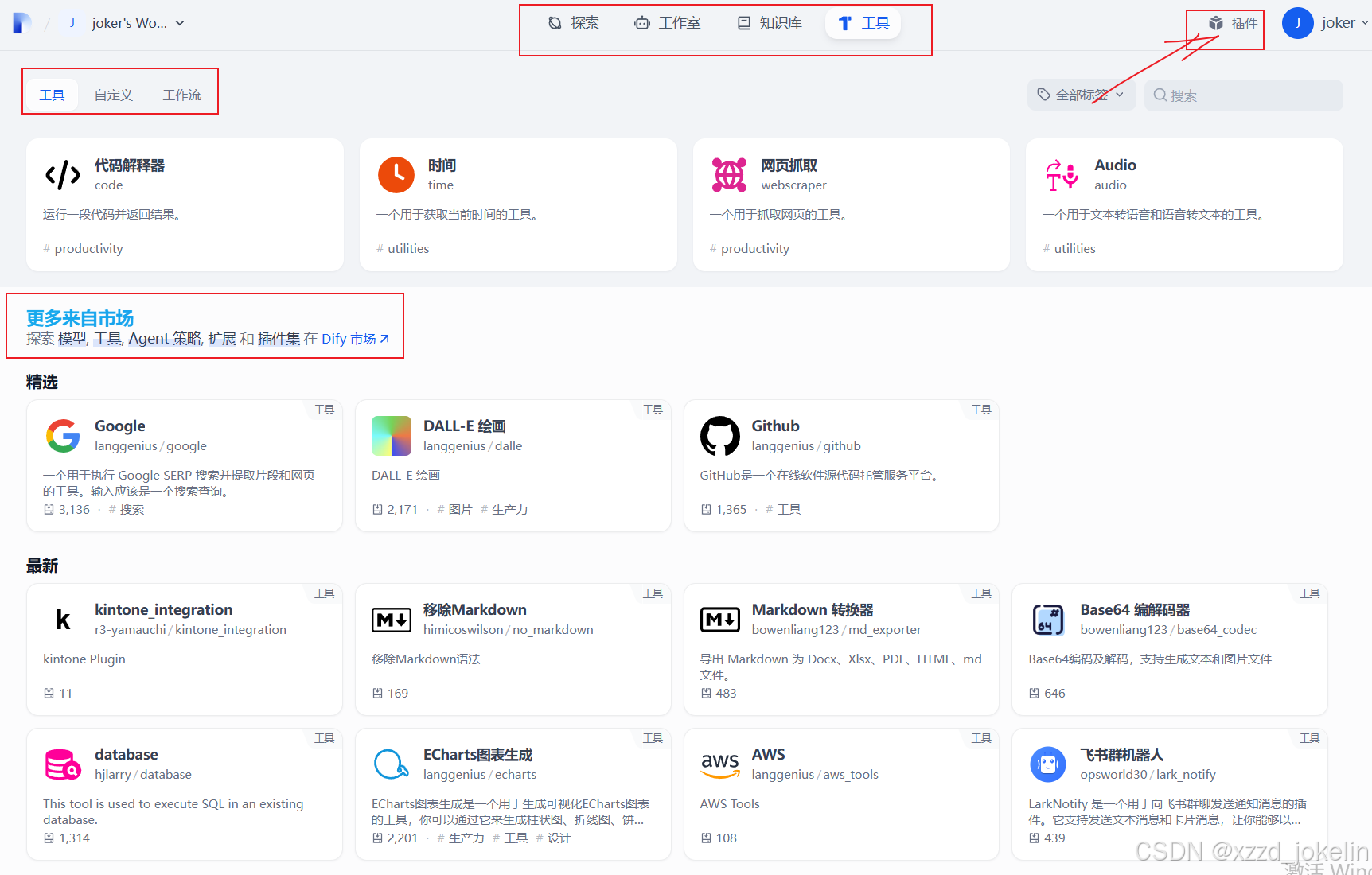The image size is (1372, 875).
Task: Click the 飞书群机器人 robot icon
Action: [1048, 764]
